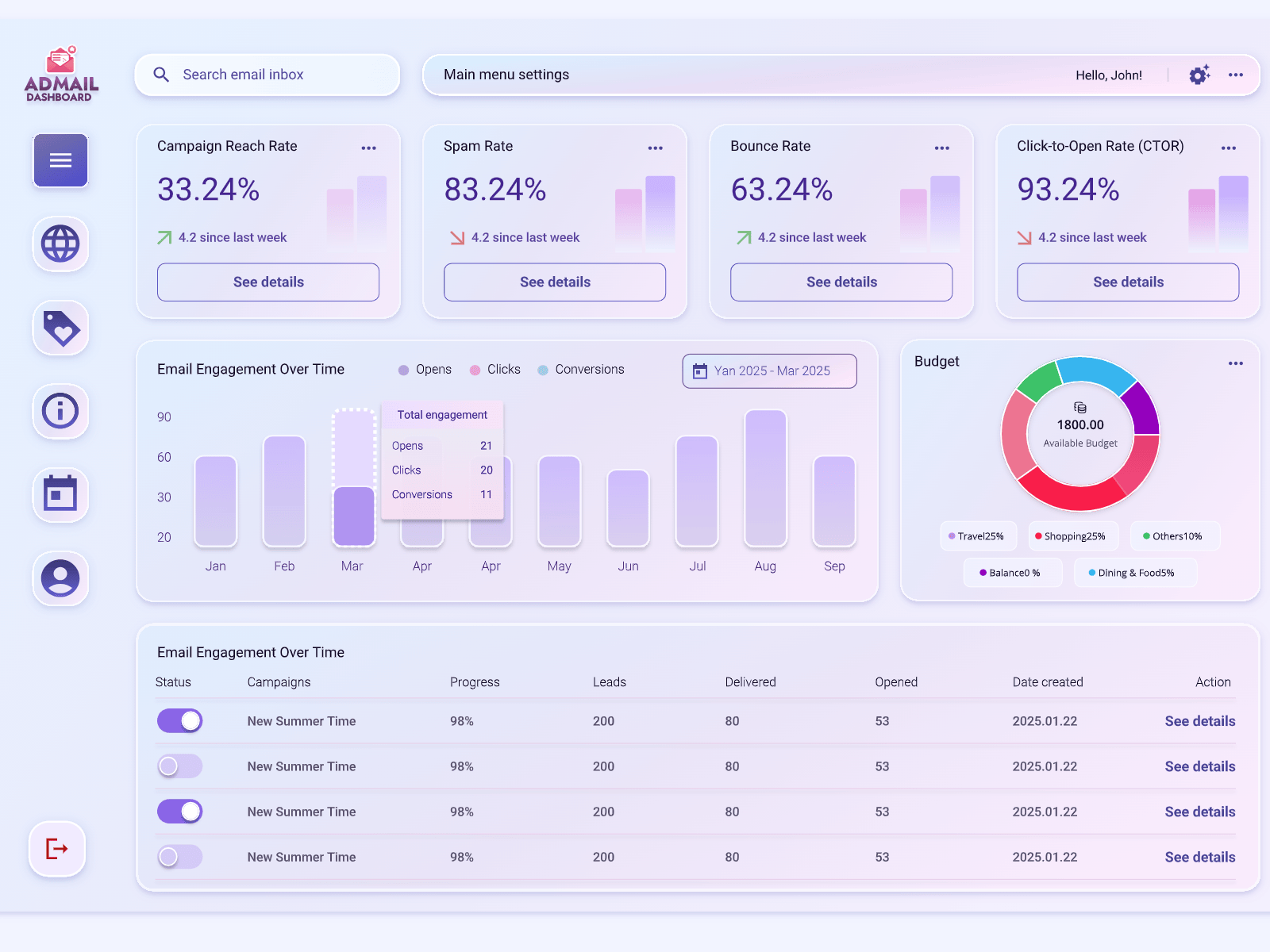Select Main menu settings
This screenshot has width=1270, height=952.
pos(506,75)
